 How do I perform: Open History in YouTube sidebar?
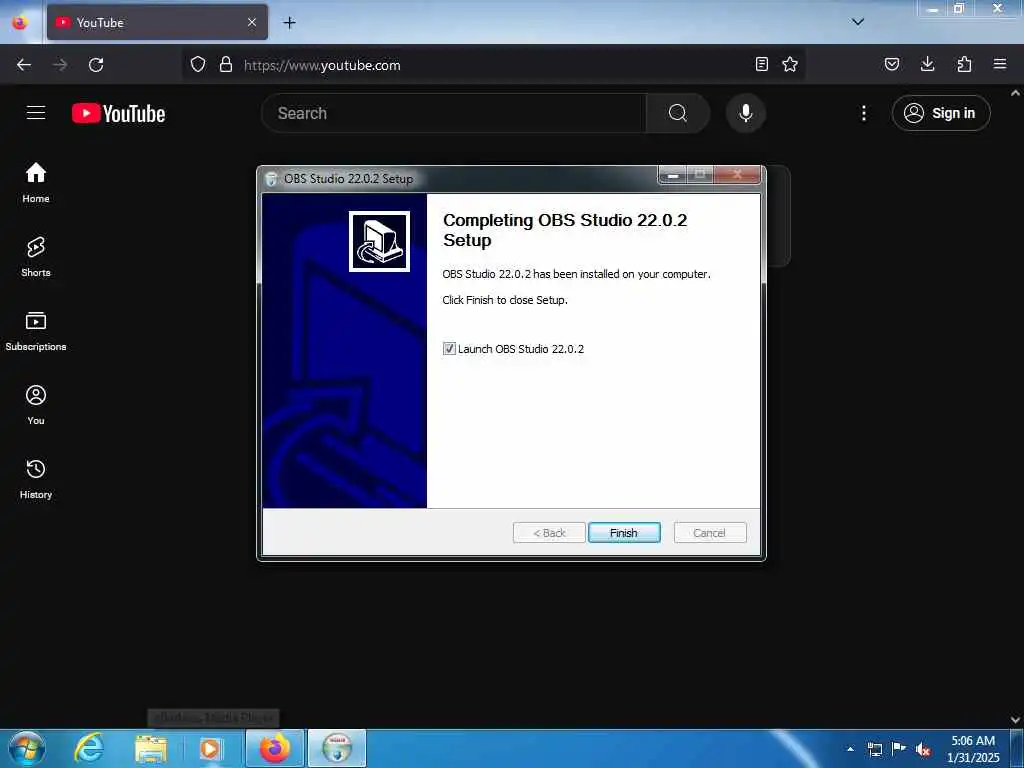click(x=36, y=479)
